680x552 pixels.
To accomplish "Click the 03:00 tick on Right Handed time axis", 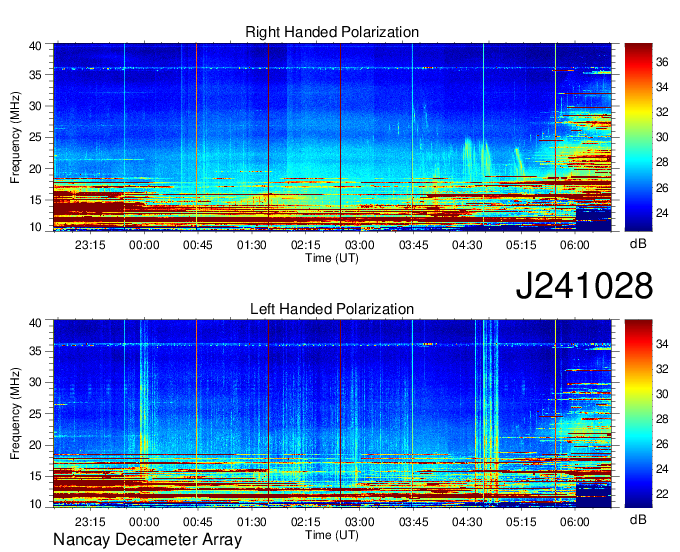I will 360,245.
